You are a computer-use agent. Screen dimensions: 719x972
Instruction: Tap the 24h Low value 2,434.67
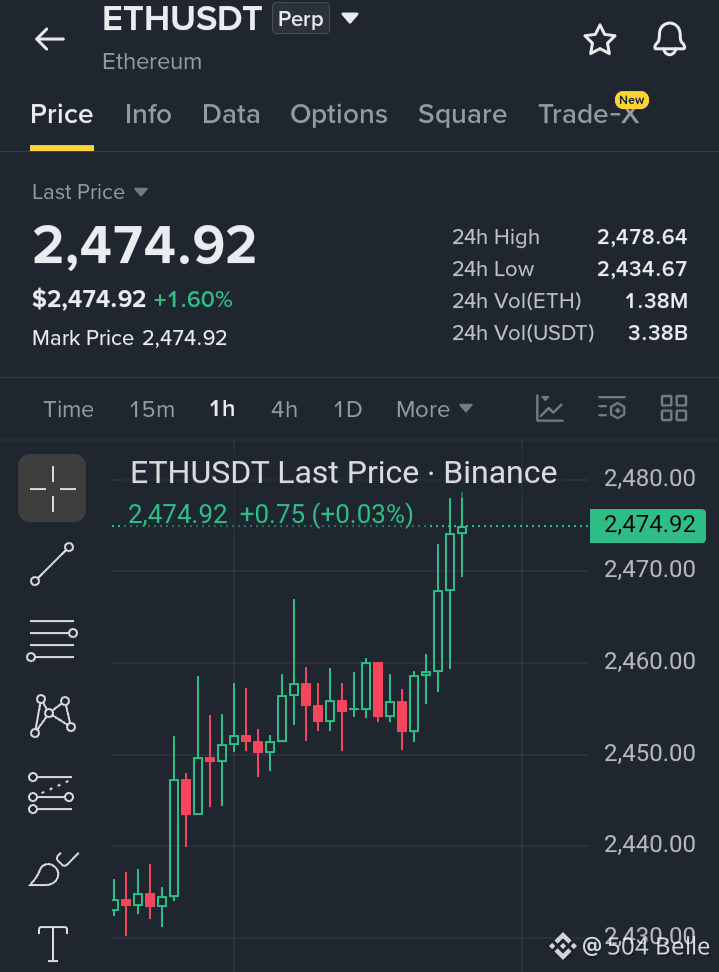pyautogui.click(x=642, y=269)
